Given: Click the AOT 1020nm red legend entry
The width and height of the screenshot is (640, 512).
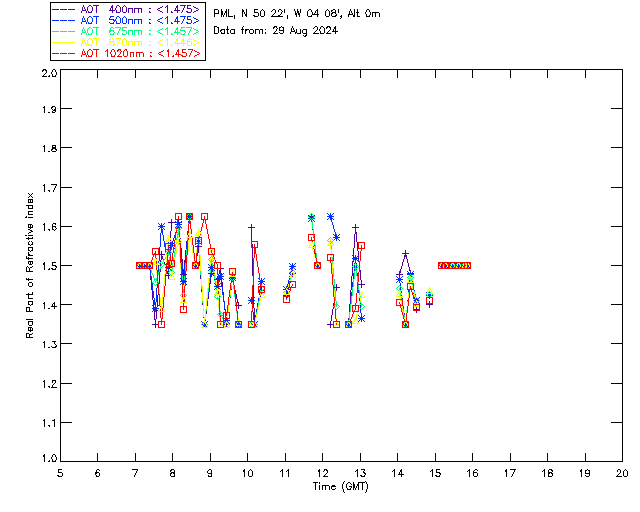Looking at the screenshot, I should [139, 53].
